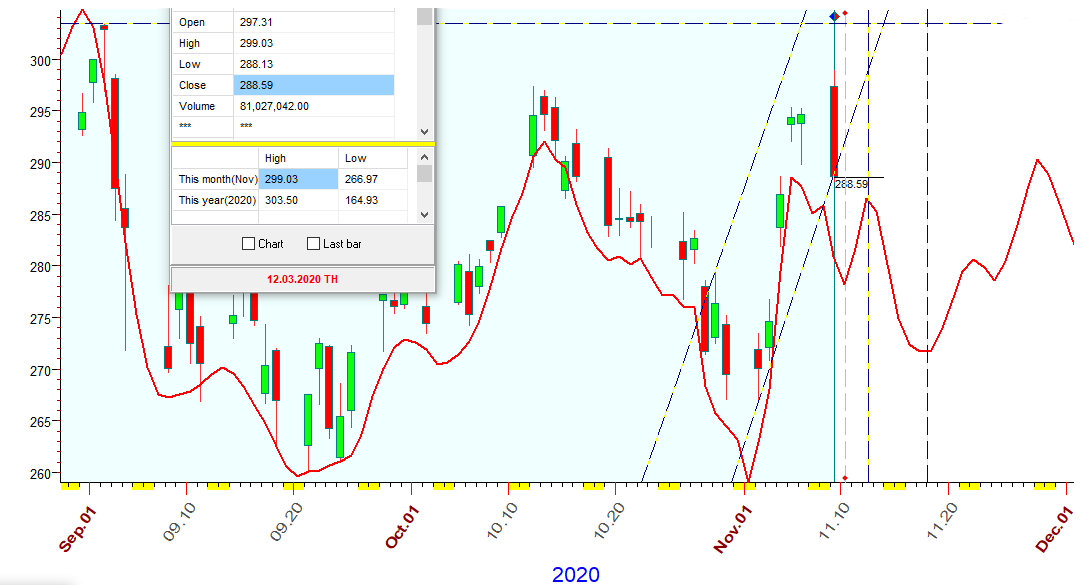Click the blue-red diamond cursor marker at chart top

coord(834,15)
